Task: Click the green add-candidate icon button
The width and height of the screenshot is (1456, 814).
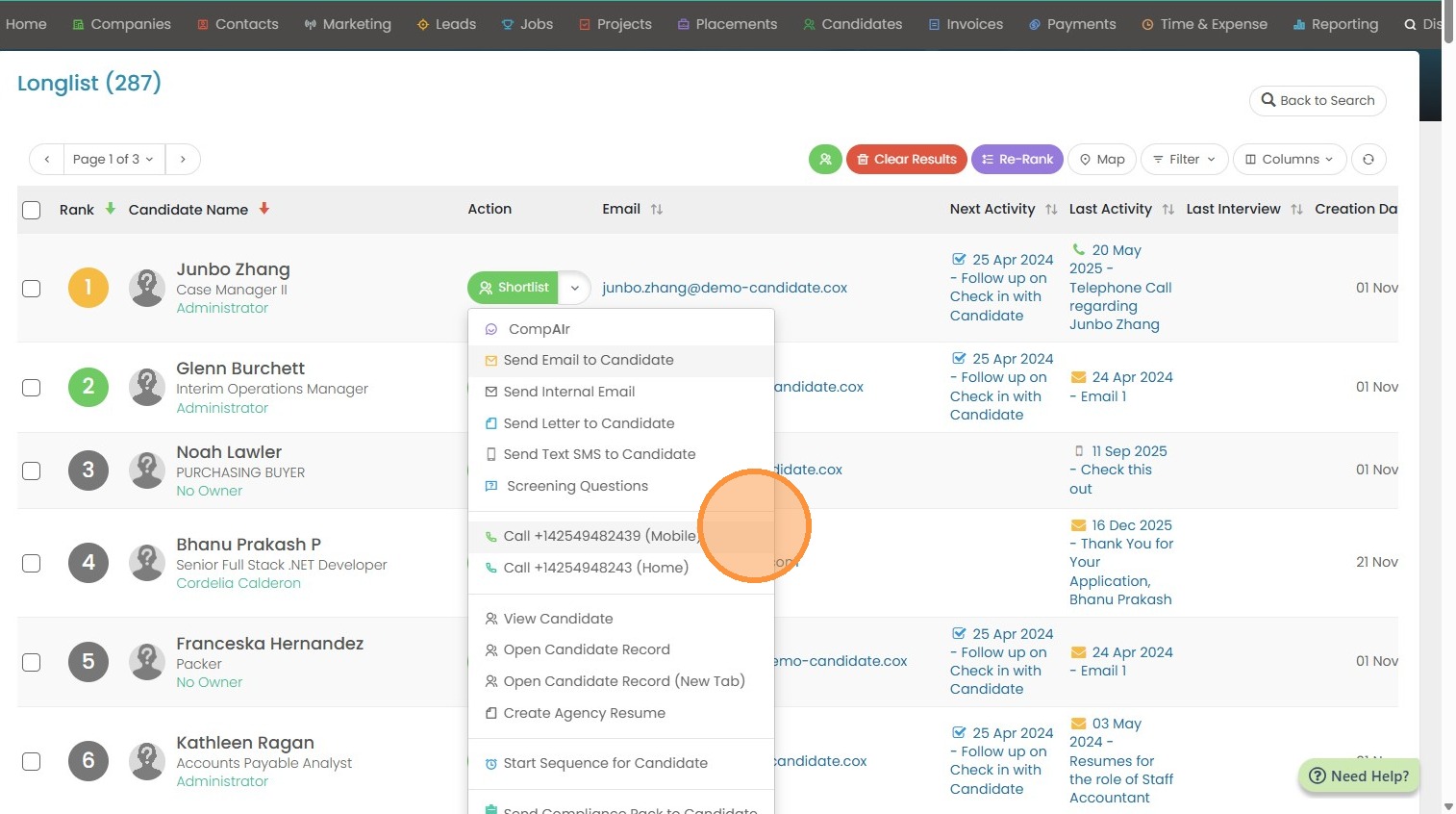Action: pyautogui.click(x=825, y=160)
